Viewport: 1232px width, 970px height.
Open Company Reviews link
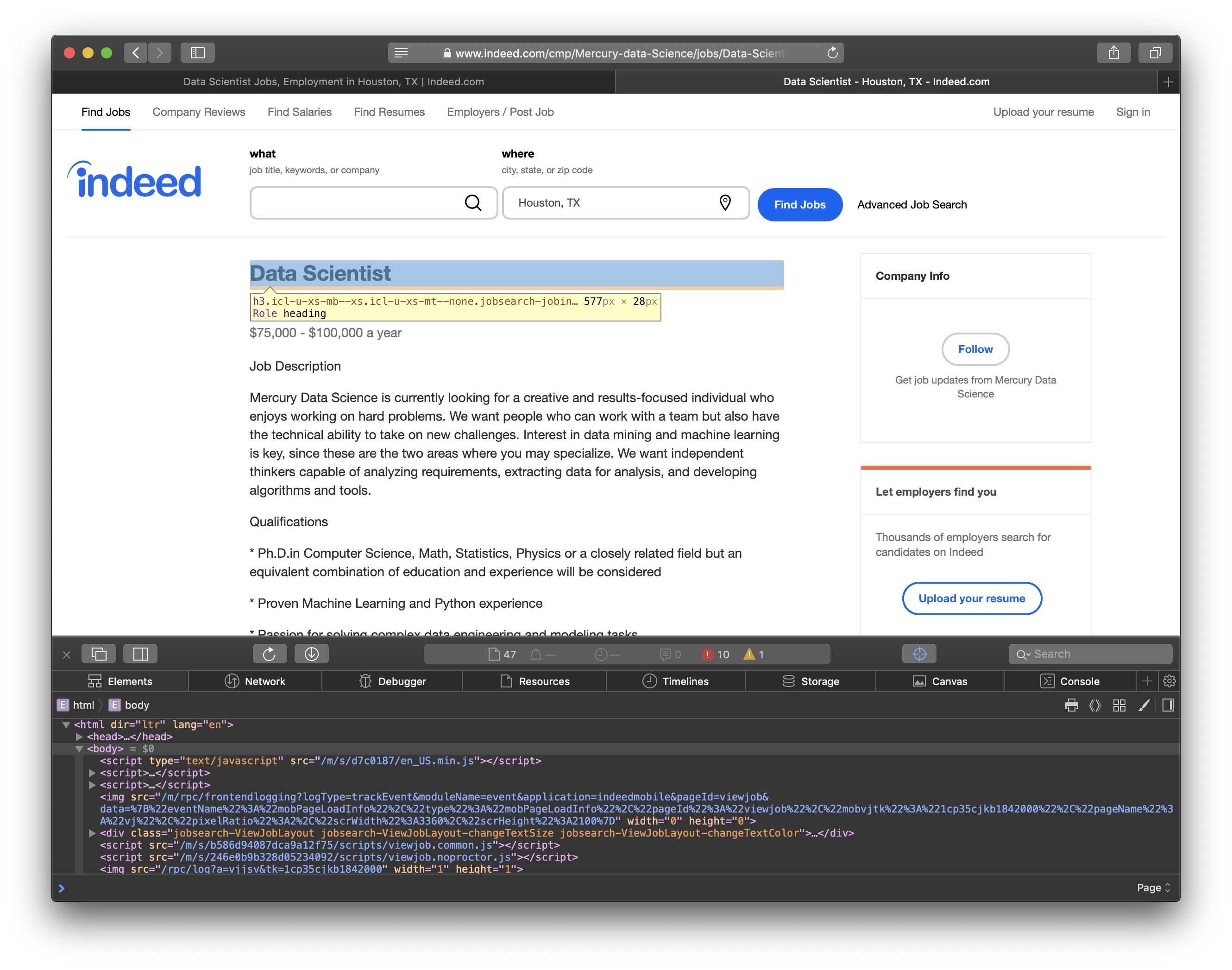[199, 112]
